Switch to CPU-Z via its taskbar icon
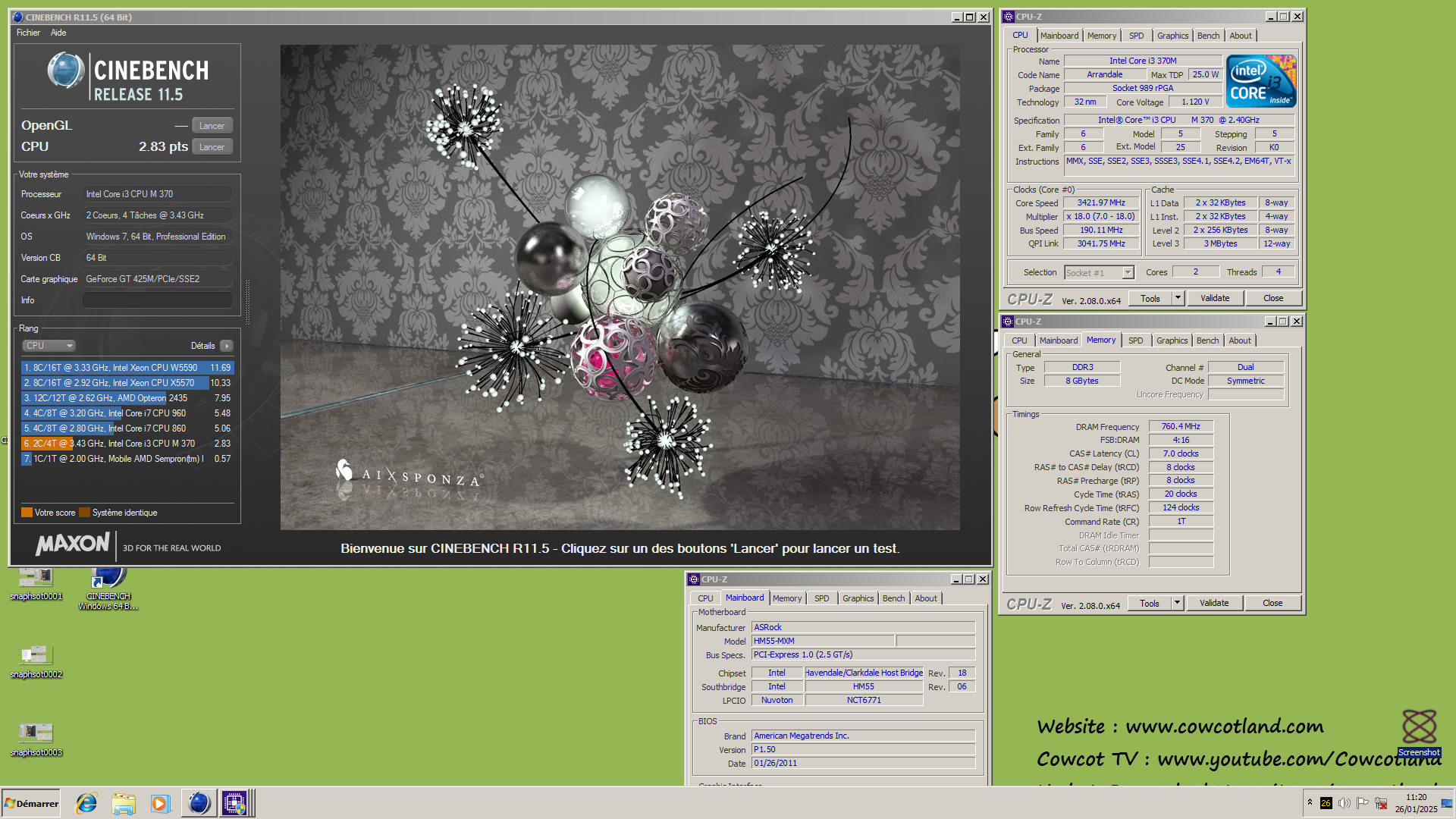The height and width of the screenshot is (819, 1456). point(234,803)
